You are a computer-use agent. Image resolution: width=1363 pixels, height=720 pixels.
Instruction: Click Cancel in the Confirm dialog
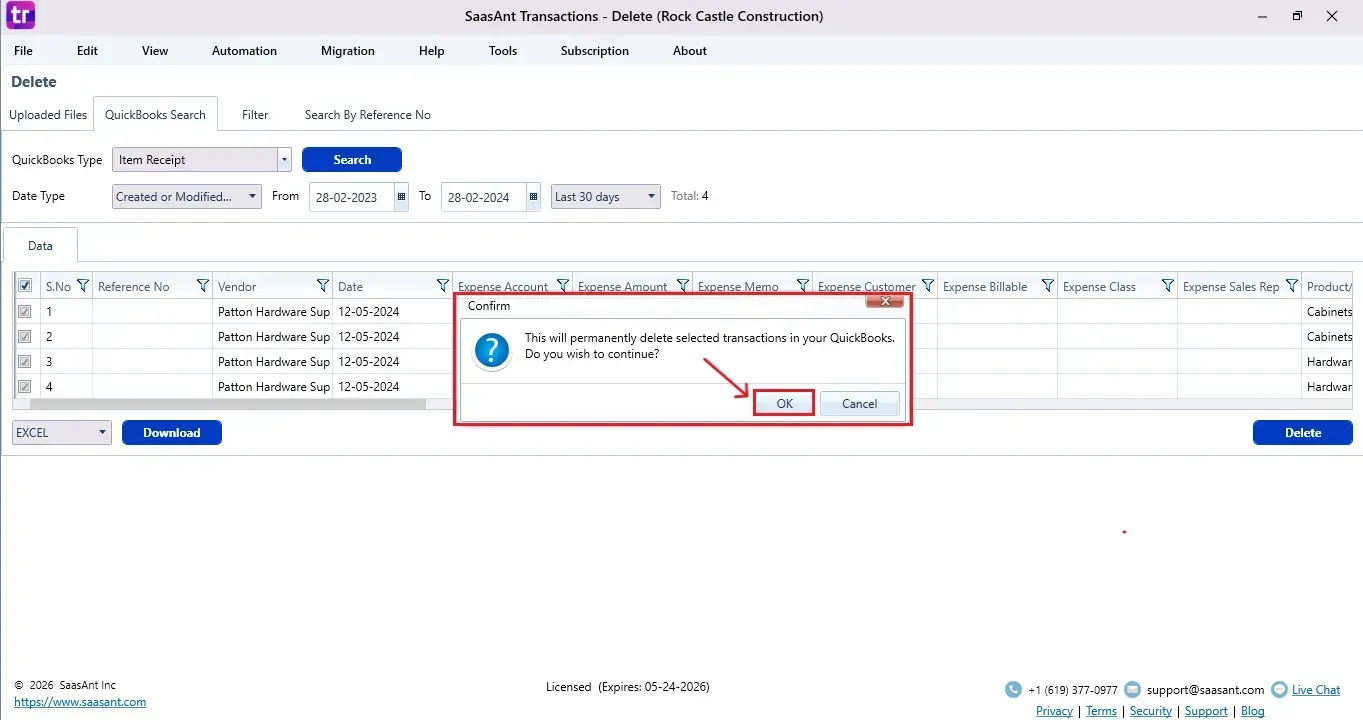tap(859, 404)
